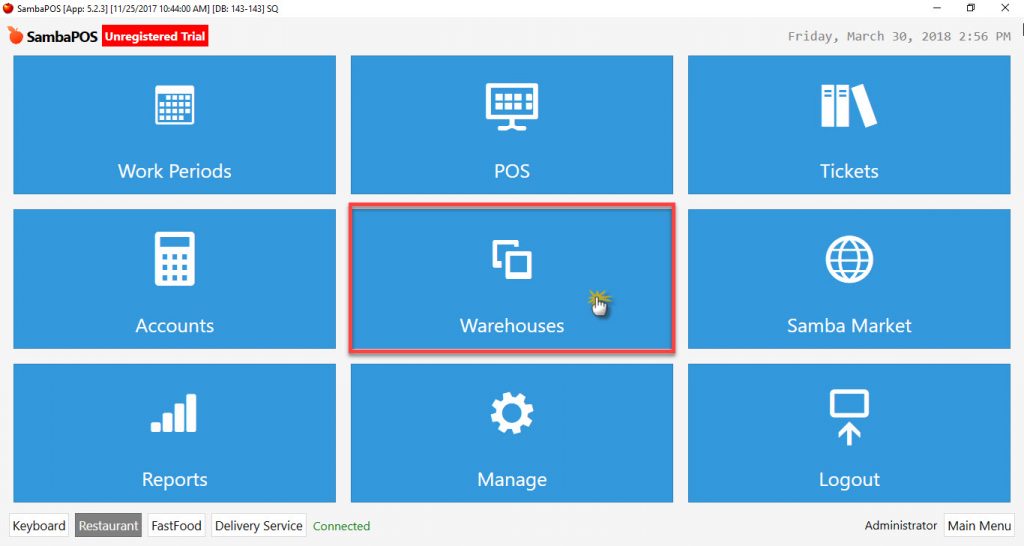This screenshot has width=1024, height=546.
Task: Minimize the SambaPOS window
Action: [x=937, y=8]
